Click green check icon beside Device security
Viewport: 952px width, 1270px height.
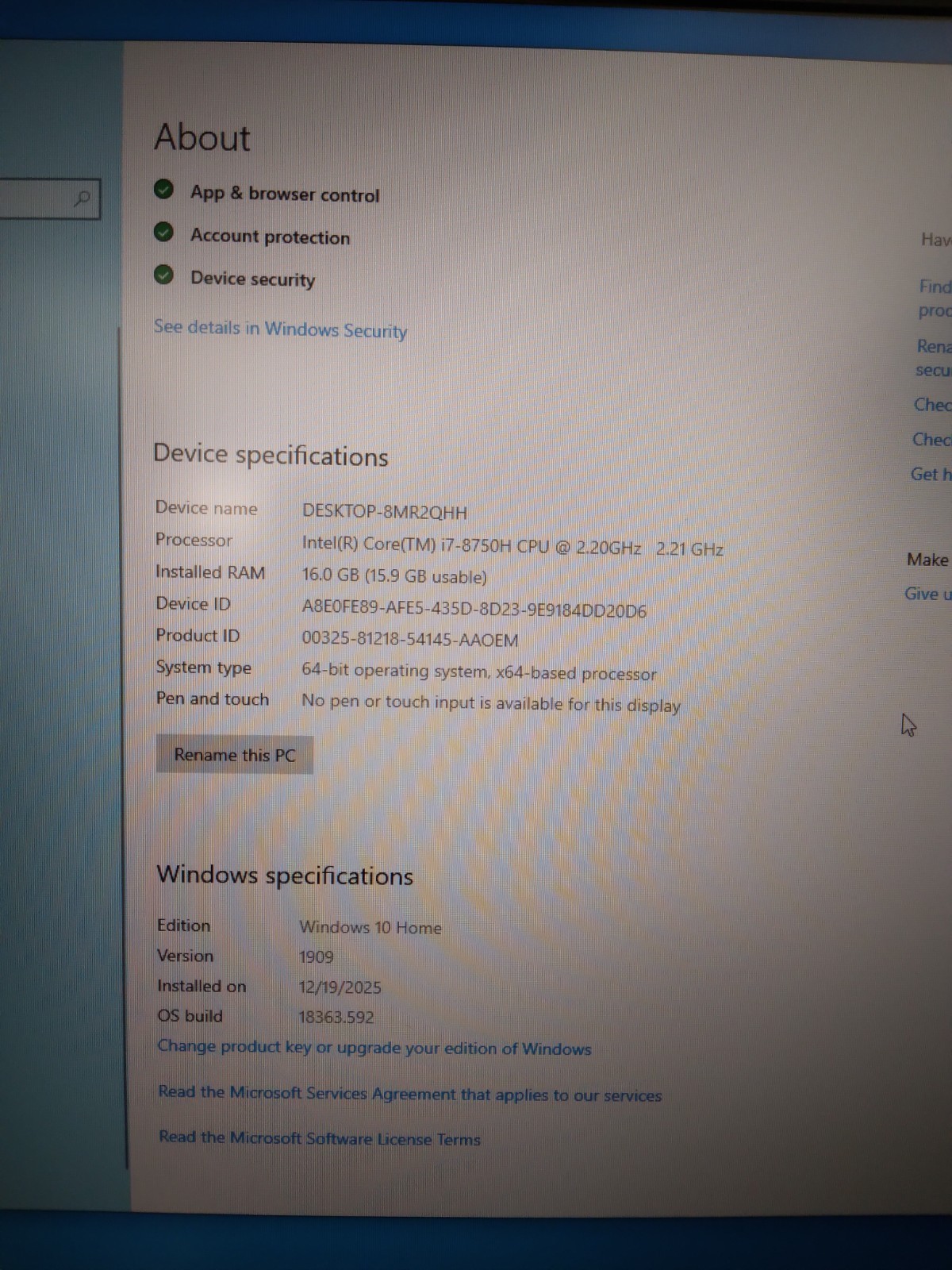[x=163, y=275]
